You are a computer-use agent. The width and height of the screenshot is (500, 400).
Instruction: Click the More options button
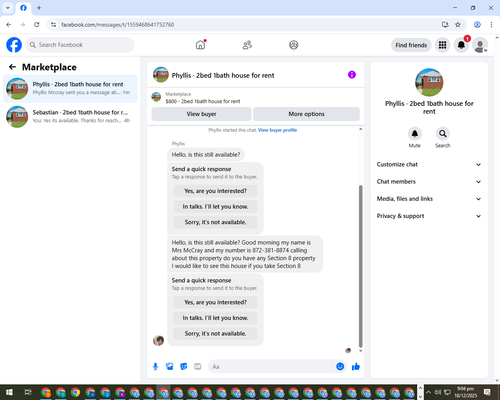pos(306,114)
